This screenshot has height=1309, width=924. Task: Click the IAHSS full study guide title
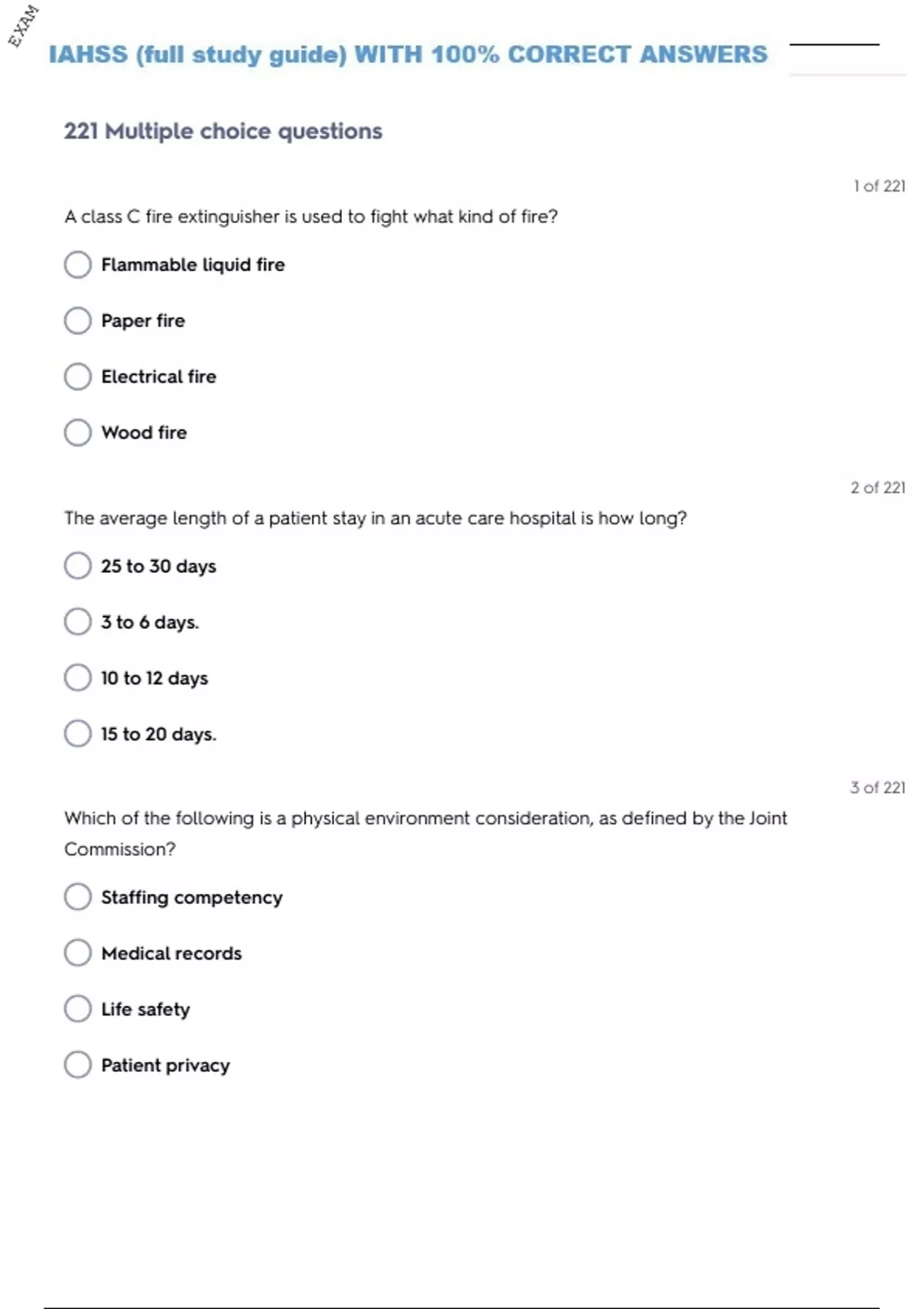coord(407,55)
